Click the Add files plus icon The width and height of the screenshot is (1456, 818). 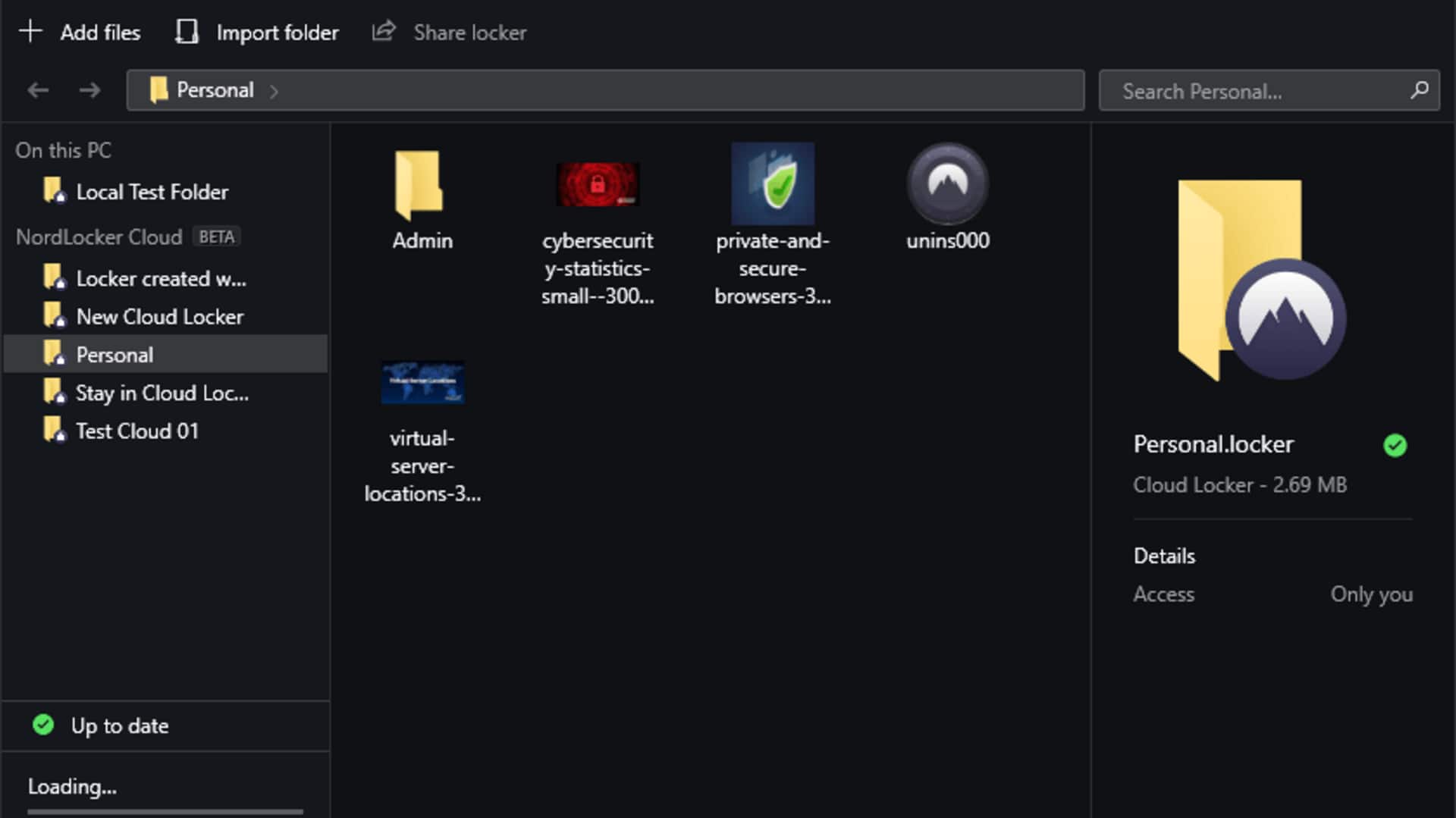pyautogui.click(x=30, y=32)
